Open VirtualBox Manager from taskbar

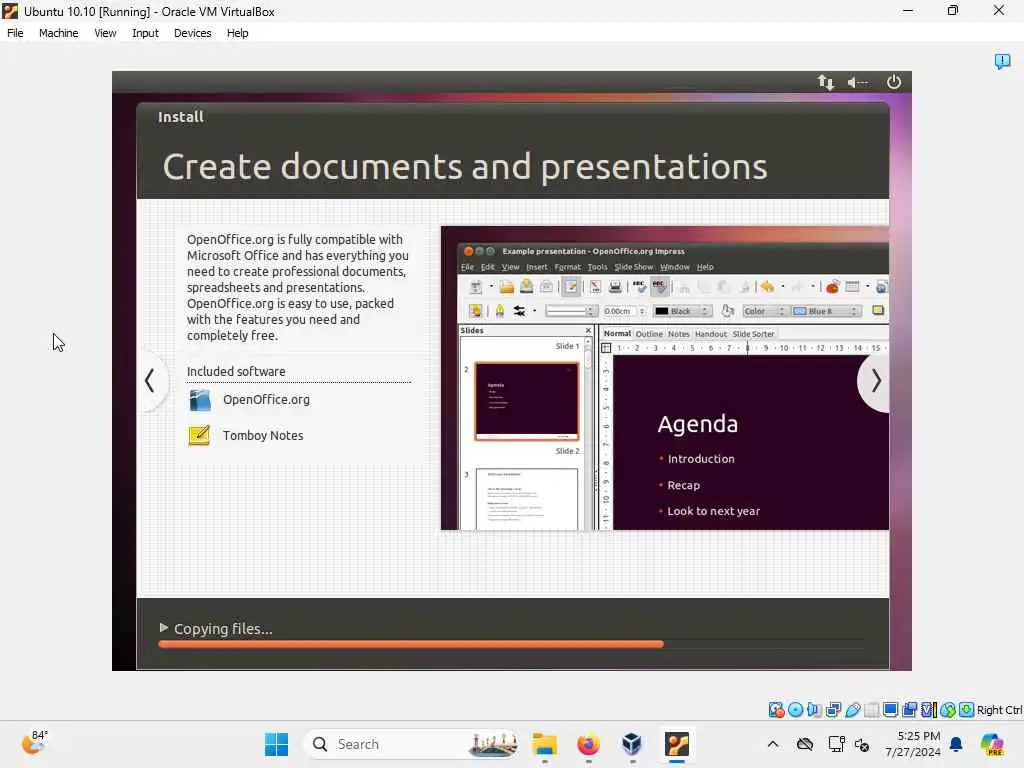(x=632, y=744)
